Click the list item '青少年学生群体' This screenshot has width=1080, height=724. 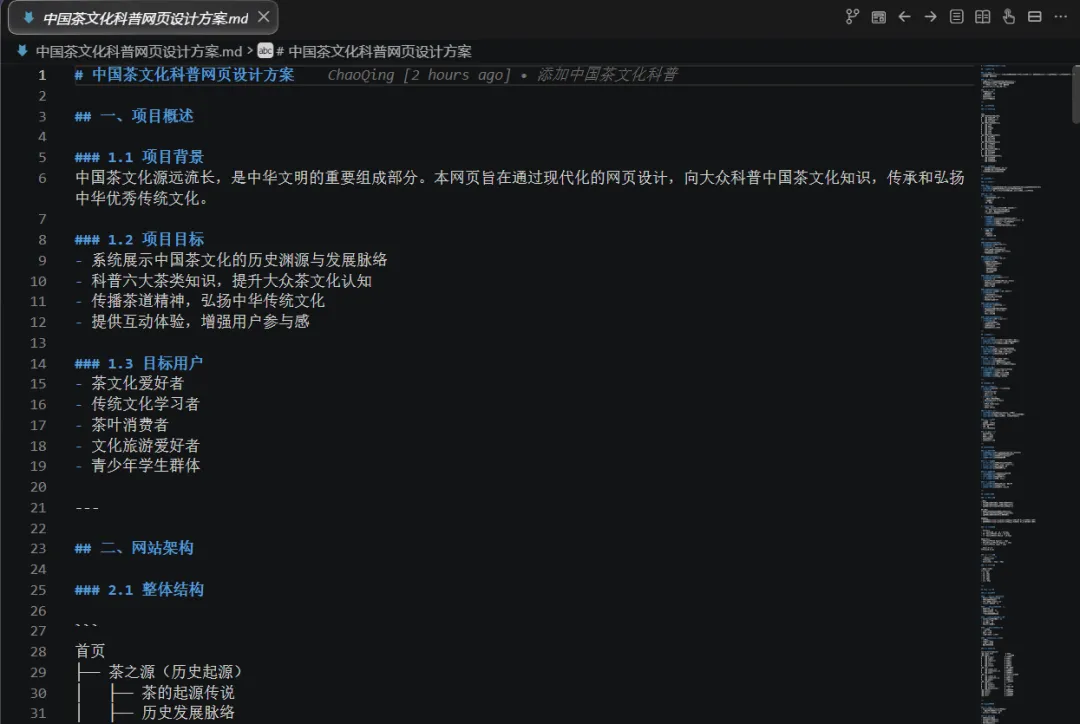[145, 466]
